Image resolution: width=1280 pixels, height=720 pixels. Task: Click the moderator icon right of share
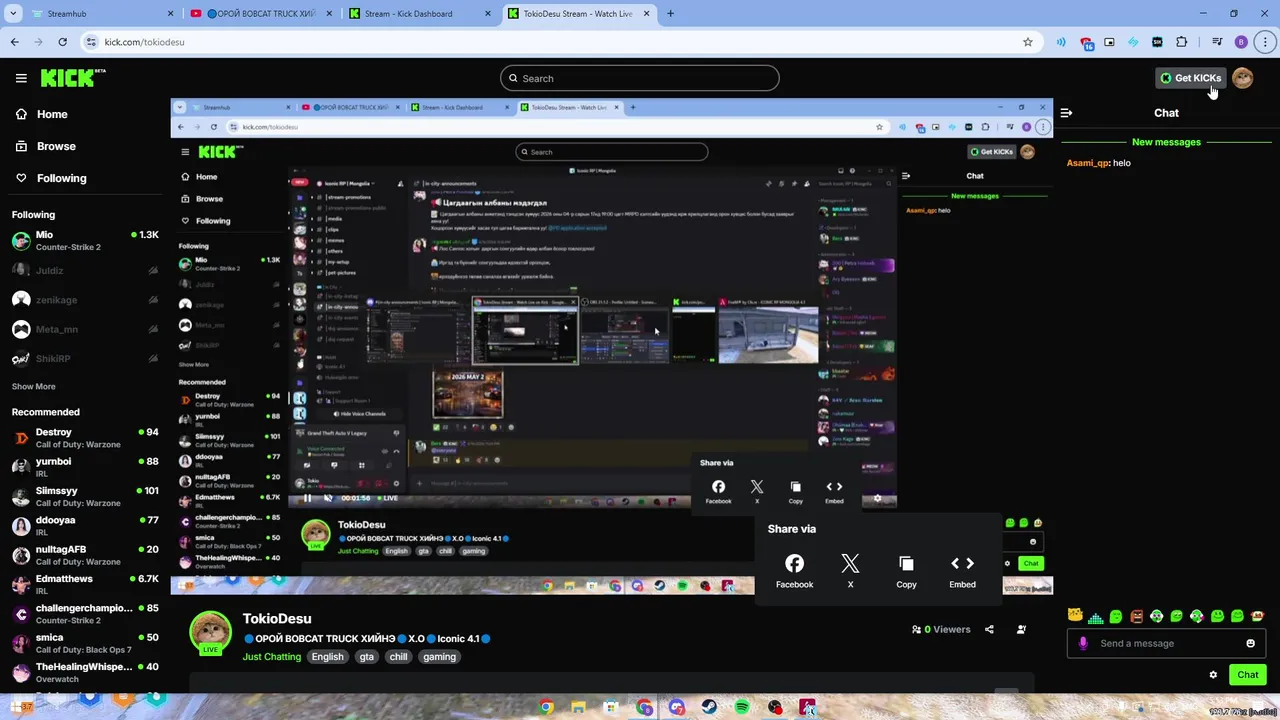click(1021, 630)
